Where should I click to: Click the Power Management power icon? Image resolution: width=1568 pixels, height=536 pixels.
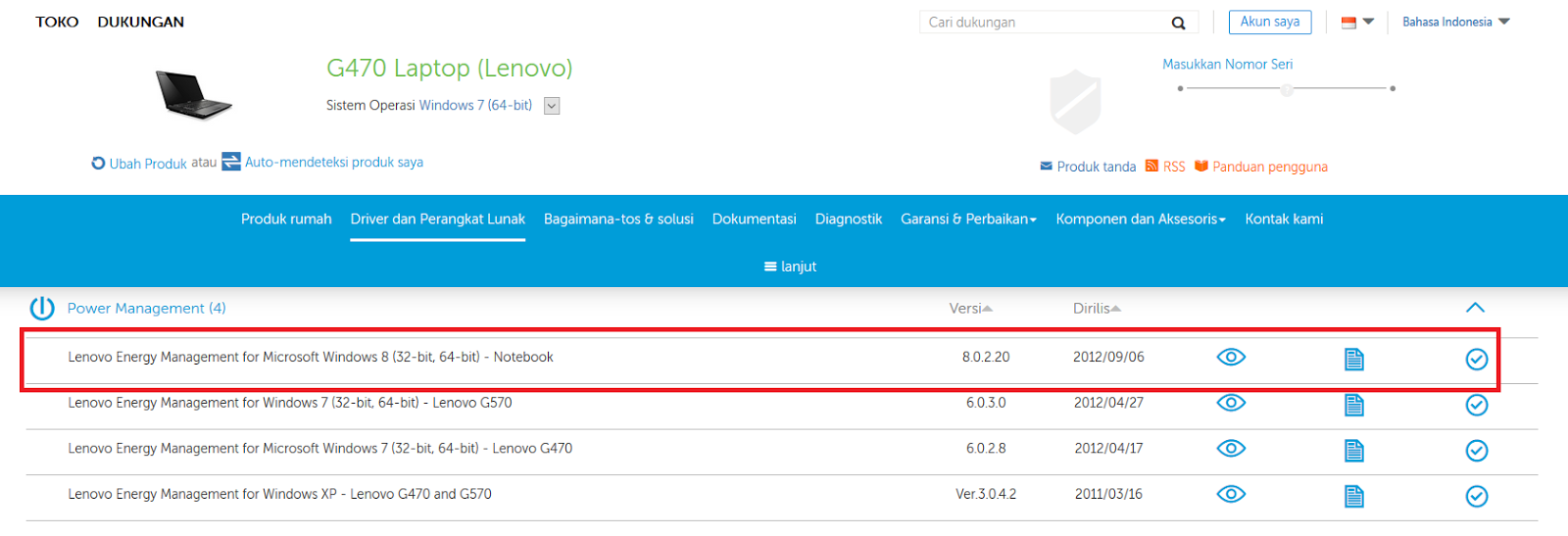click(42, 309)
